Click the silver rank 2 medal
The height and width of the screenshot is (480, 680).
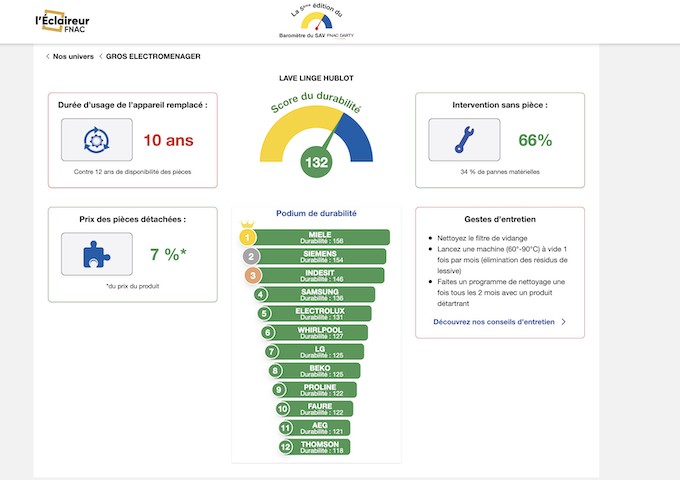(251, 257)
